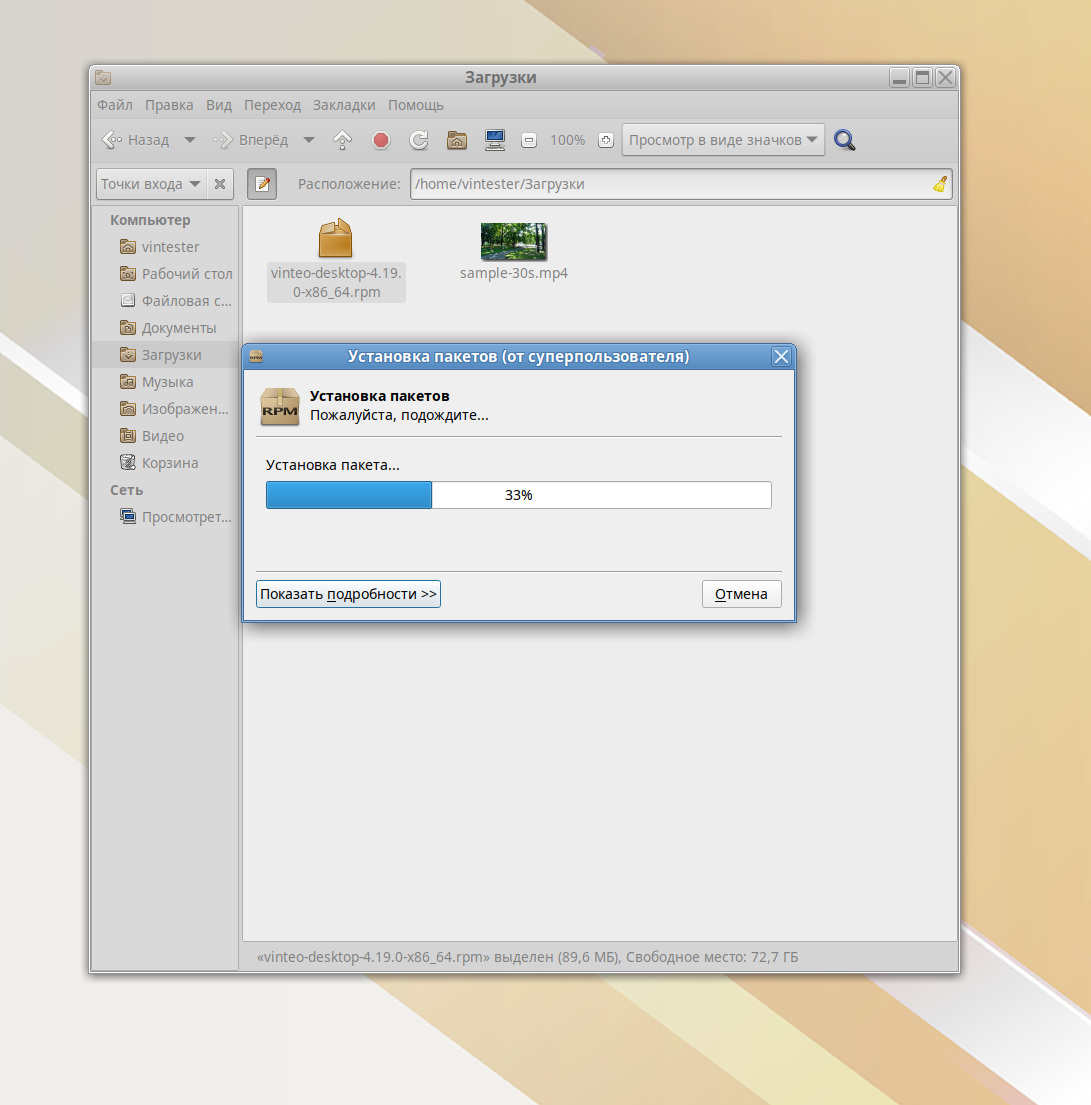
Task: Clear the location field with broom icon
Action: click(939, 184)
